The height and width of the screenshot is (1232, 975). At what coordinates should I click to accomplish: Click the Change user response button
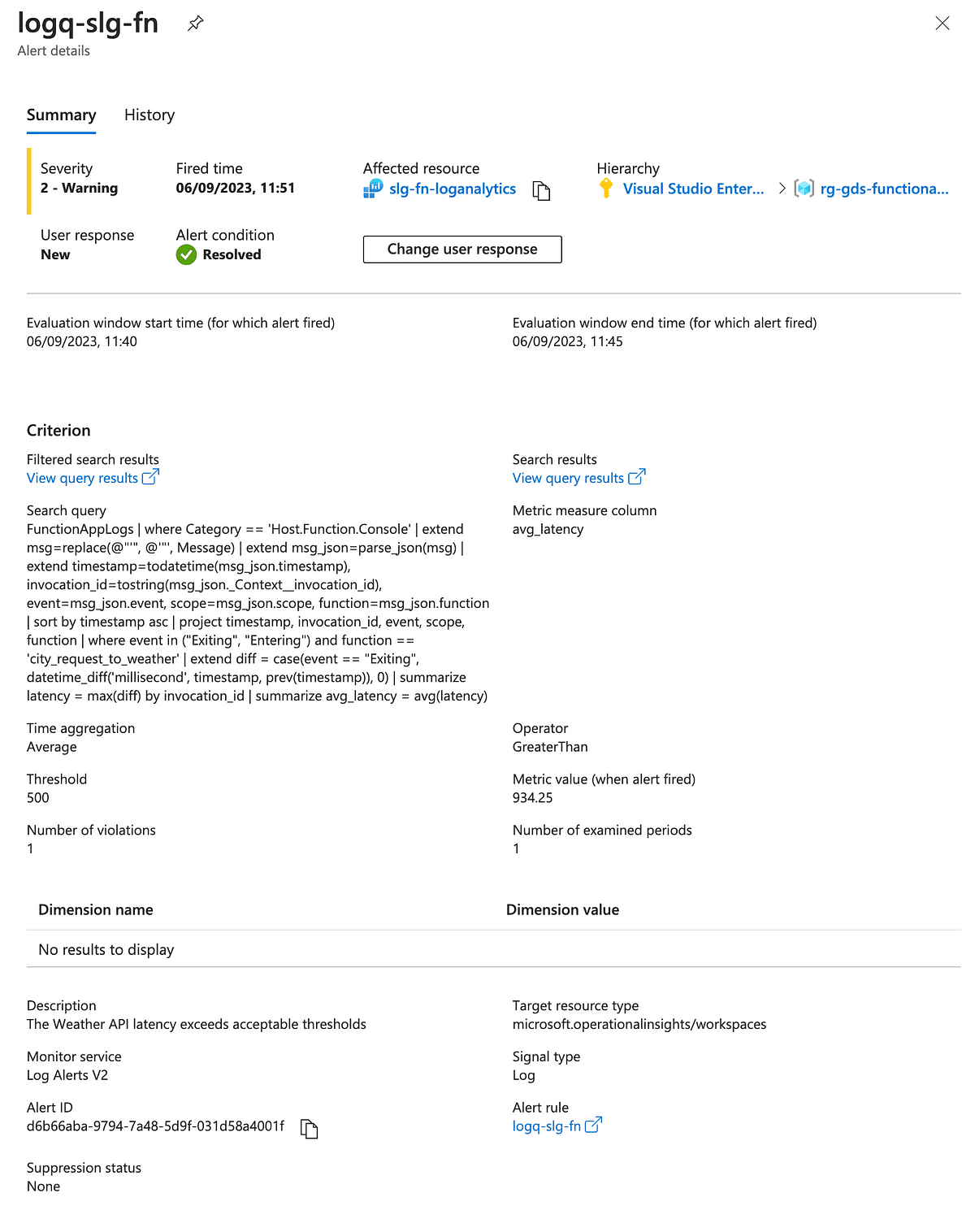[x=462, y=249]
